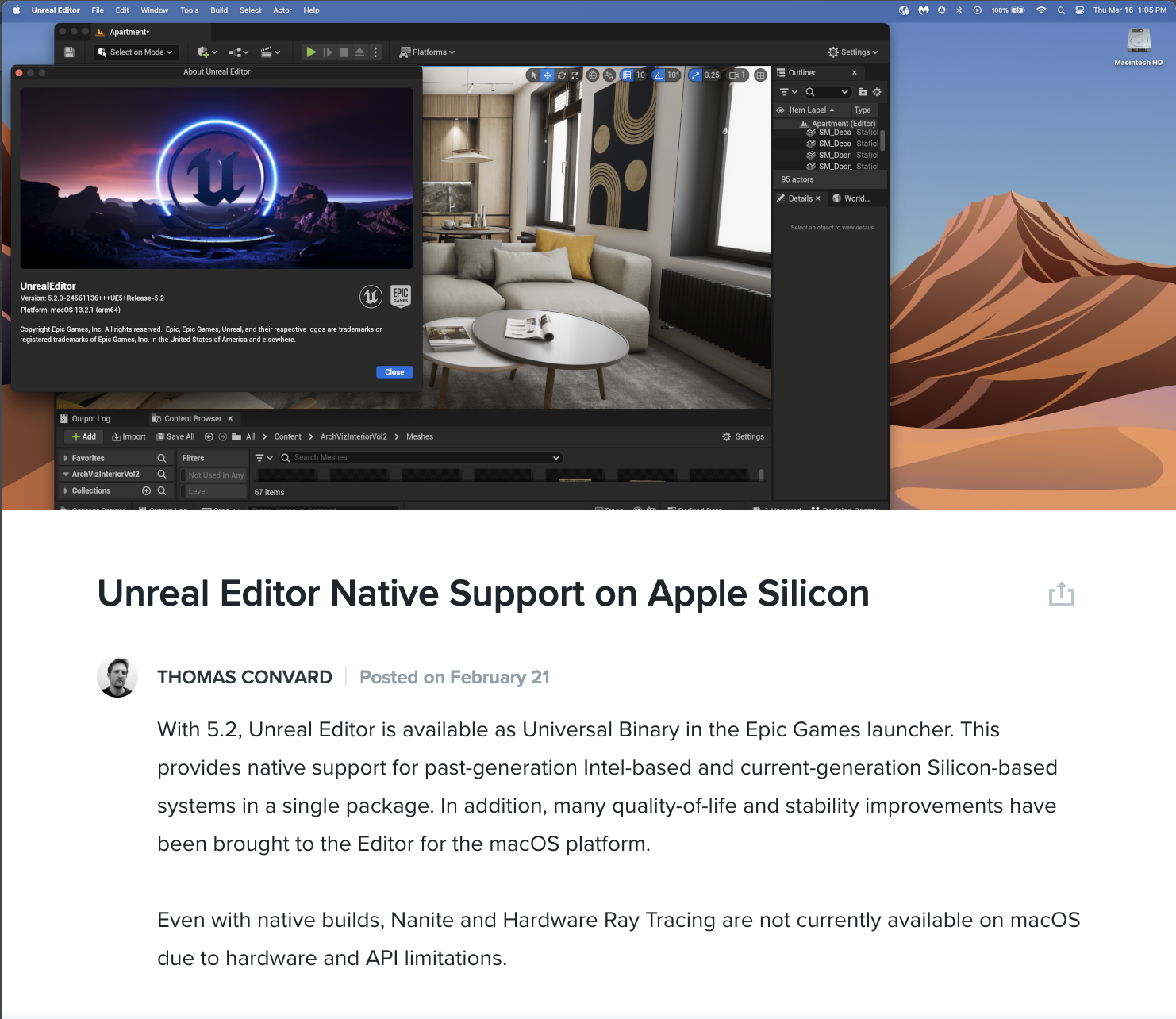Viewport: 1176px width, 1019px height.
Task: Click the Eject button in play controls
Action: 359,52
